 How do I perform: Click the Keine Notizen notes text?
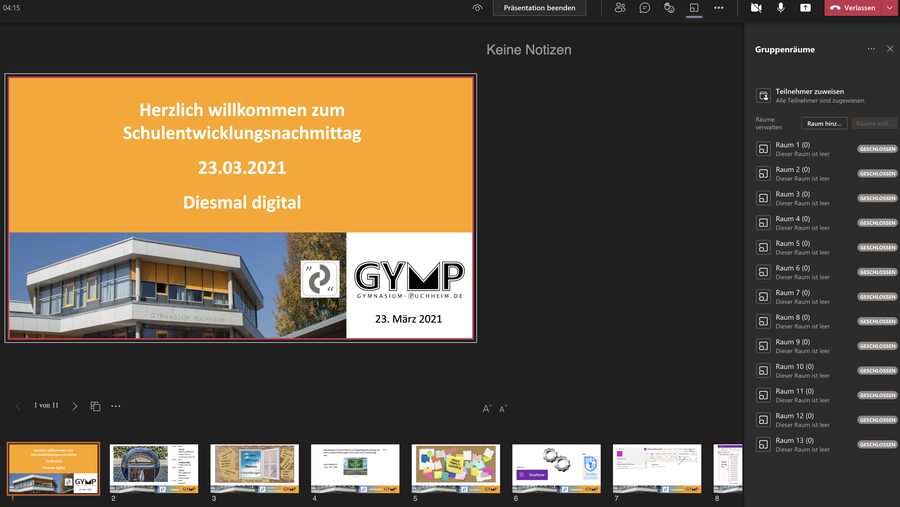point(529,50)
